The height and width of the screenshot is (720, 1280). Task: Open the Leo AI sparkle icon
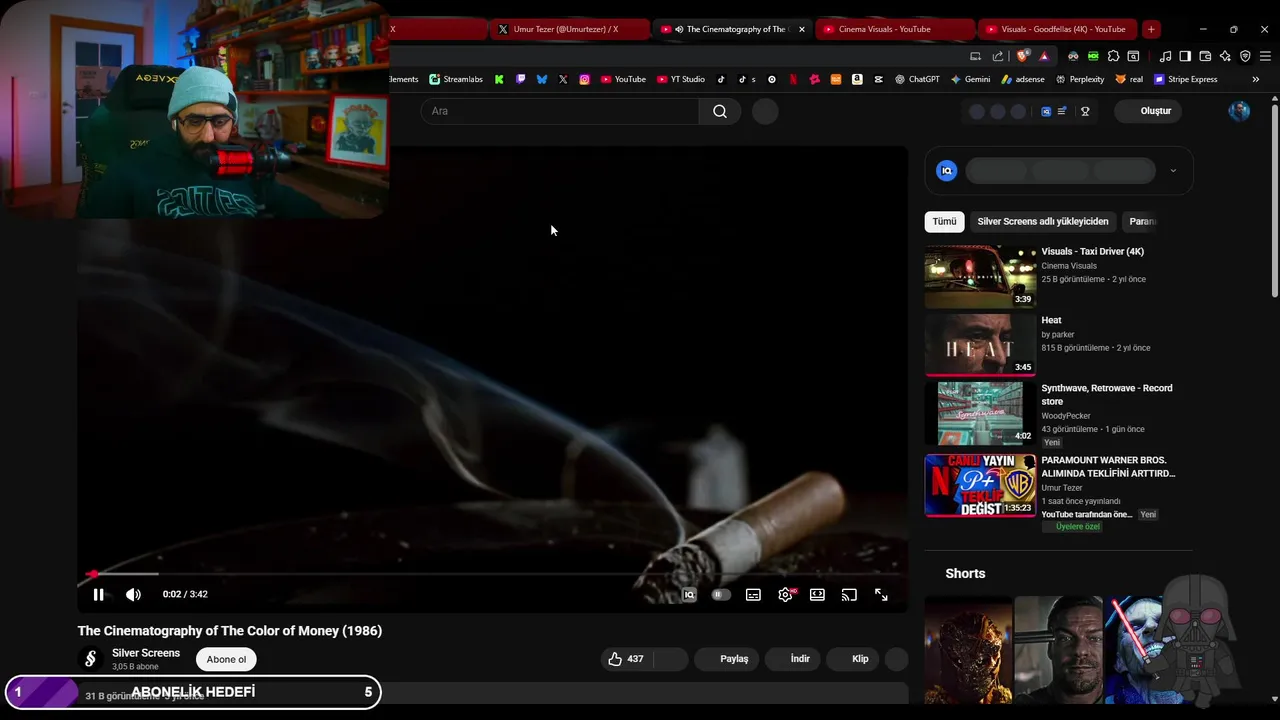pos(1225,56)
